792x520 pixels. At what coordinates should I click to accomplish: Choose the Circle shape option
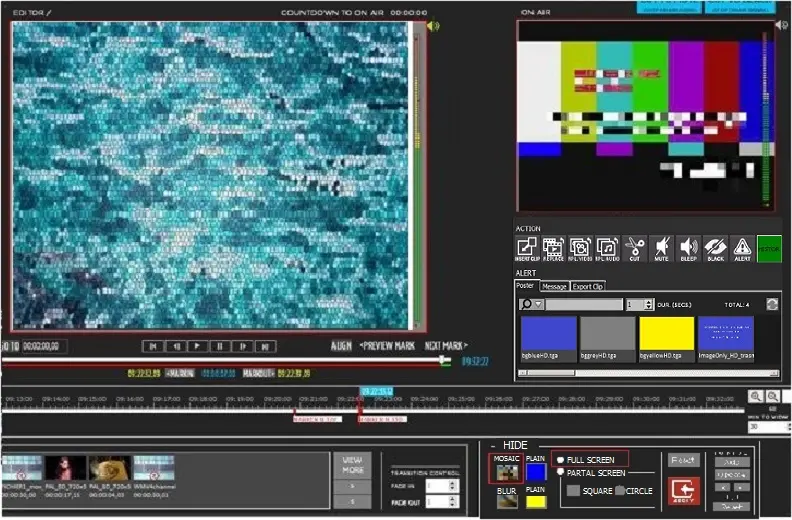[x=620, y=491]
